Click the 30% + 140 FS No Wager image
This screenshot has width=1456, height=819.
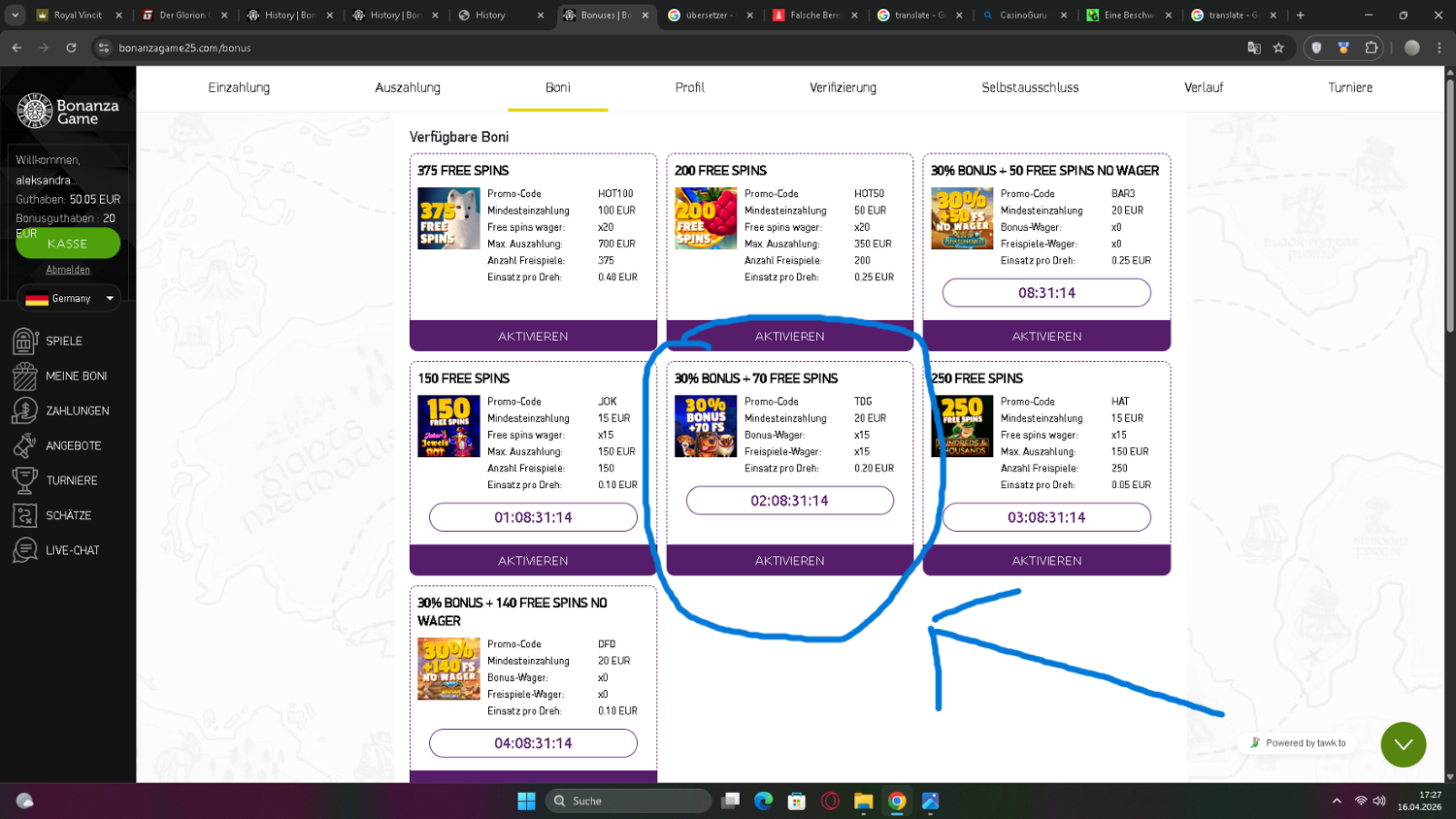[x=448, y=669]
